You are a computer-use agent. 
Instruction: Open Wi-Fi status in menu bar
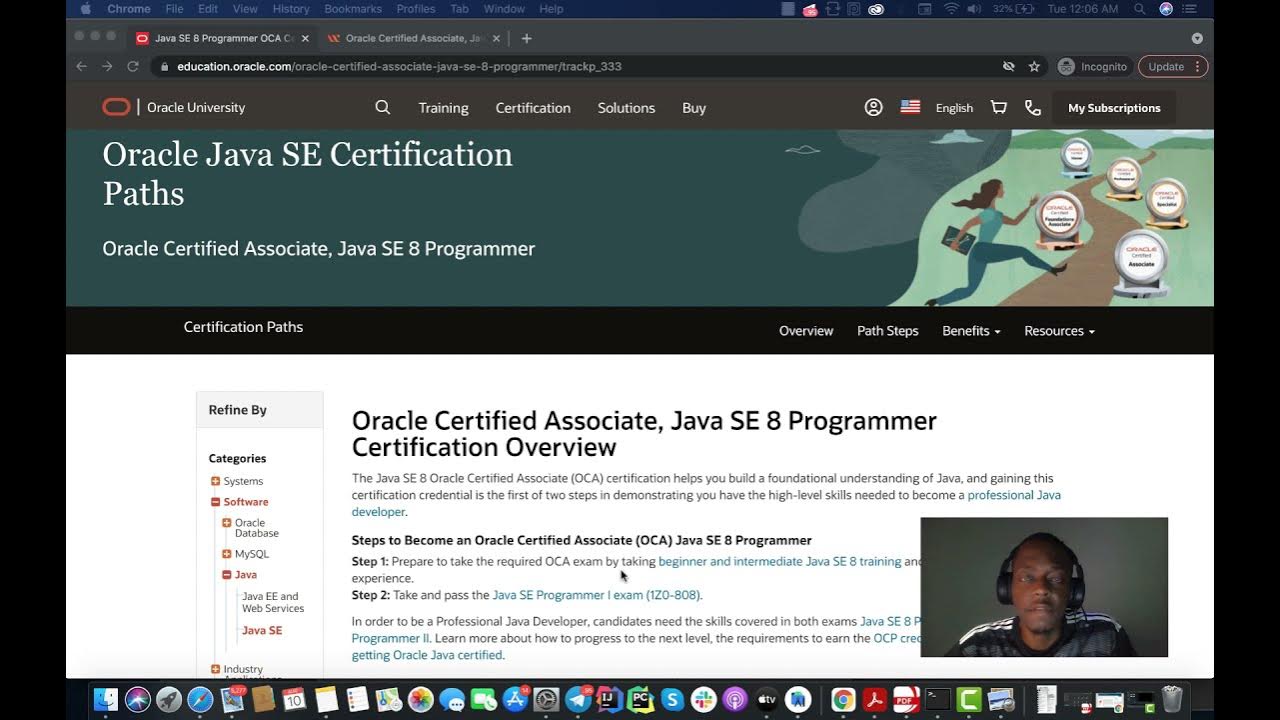pyautogui.click(x=950, y=9)
